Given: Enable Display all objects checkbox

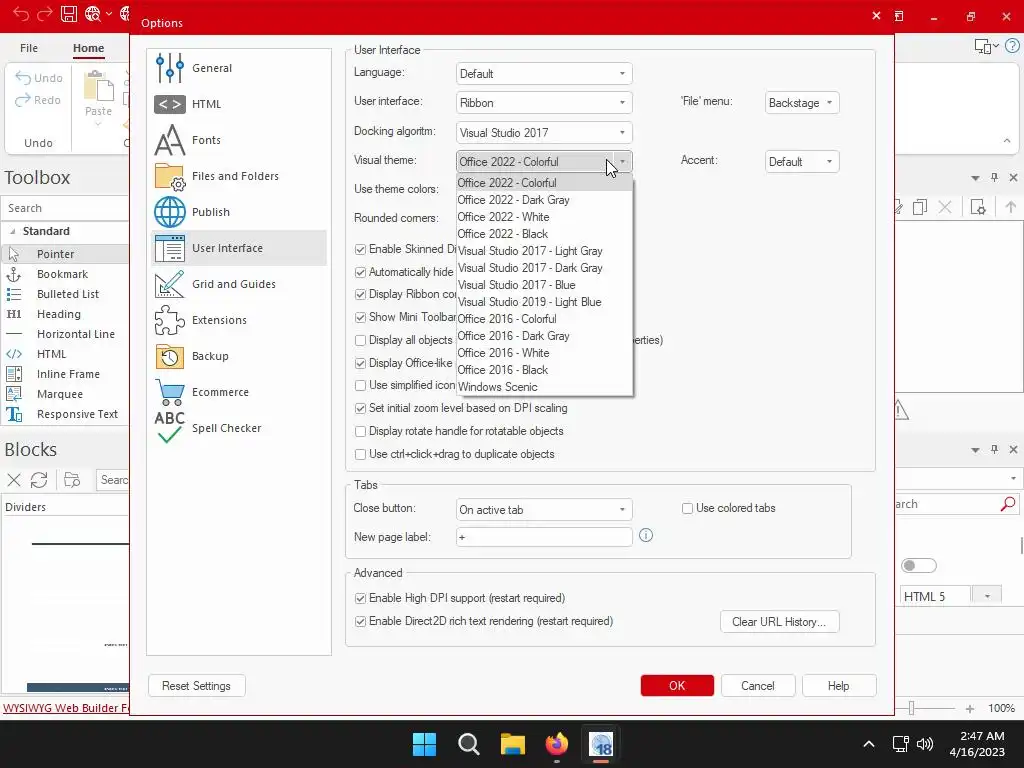Looking at the screenshot, I should coord(360,340).
